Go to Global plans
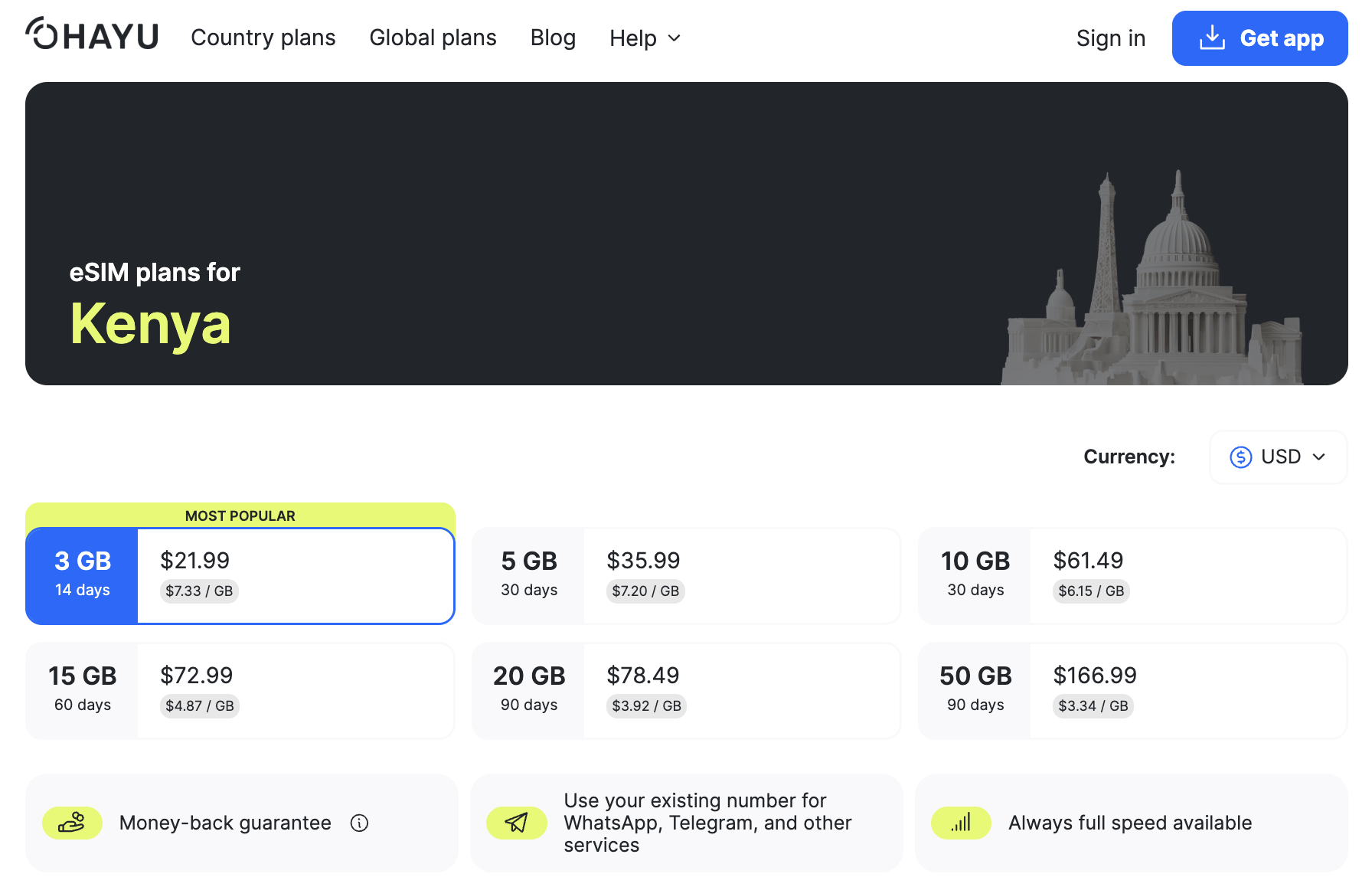1372x887 pixels. 433,38
